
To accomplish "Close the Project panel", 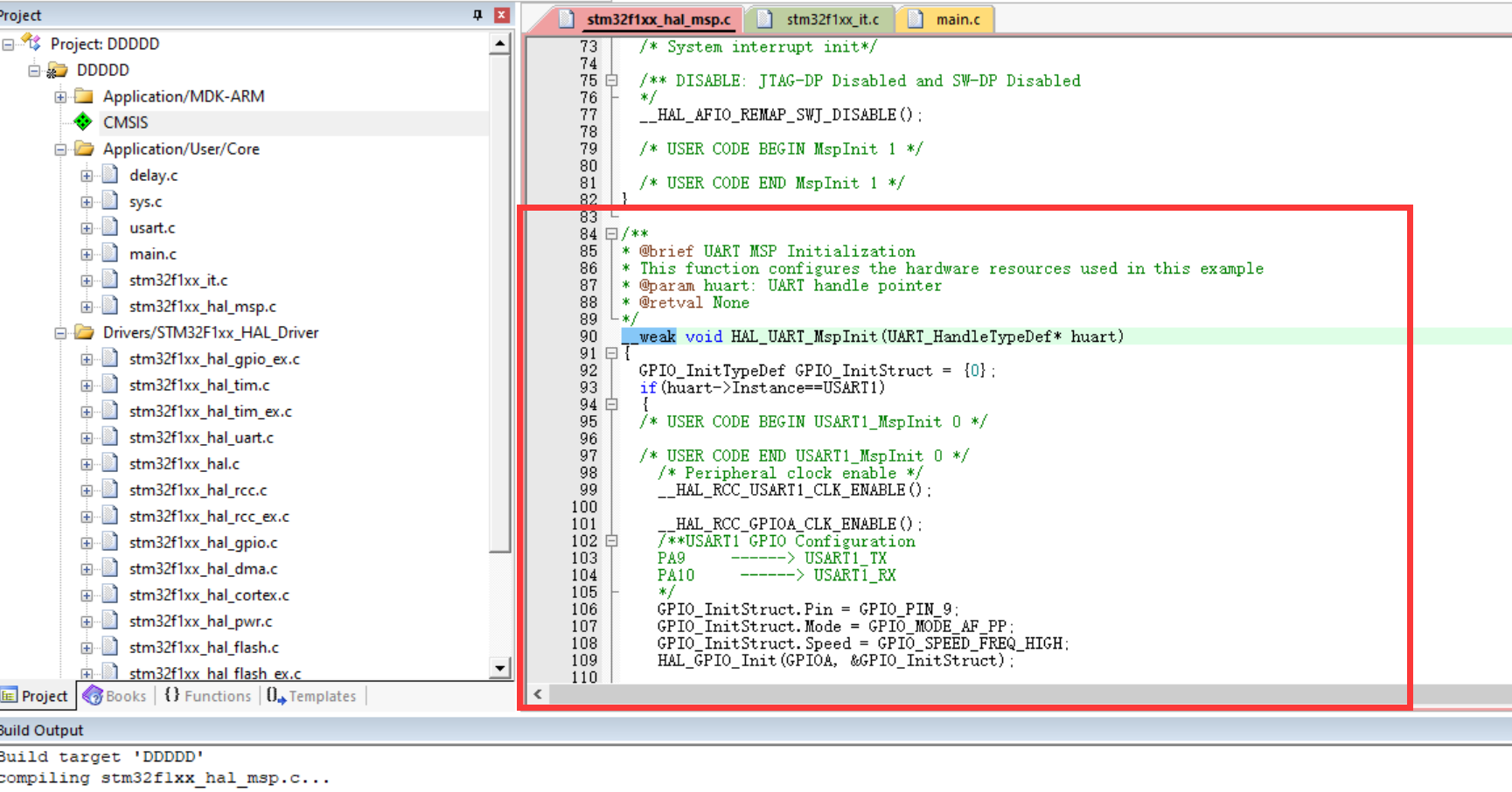I will click(x=500, y=14).
